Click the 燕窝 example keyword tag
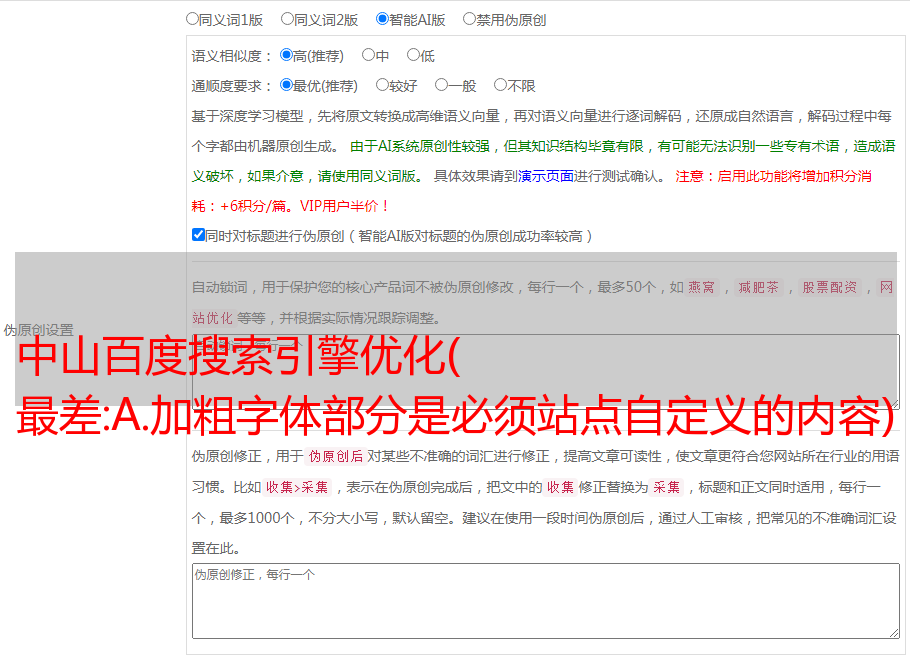 click(701, 287)
